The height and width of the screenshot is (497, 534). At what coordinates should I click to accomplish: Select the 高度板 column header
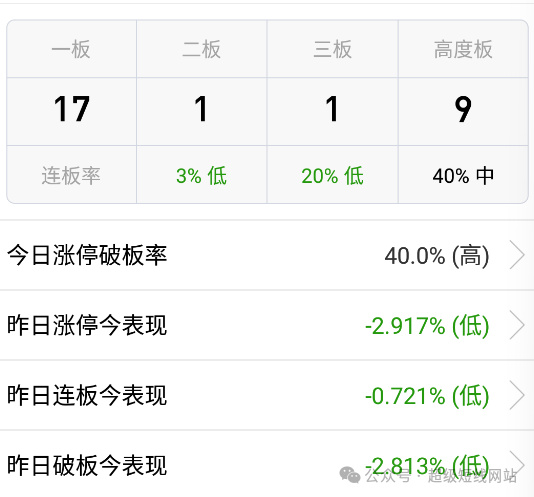463,49
